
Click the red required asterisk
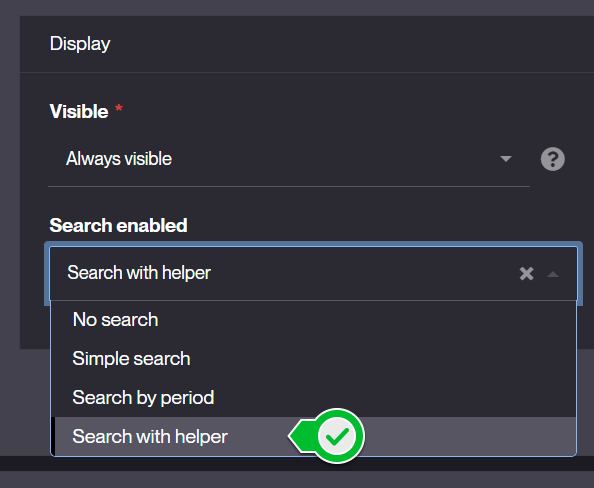pyautogui.click(x=119, y=108)
